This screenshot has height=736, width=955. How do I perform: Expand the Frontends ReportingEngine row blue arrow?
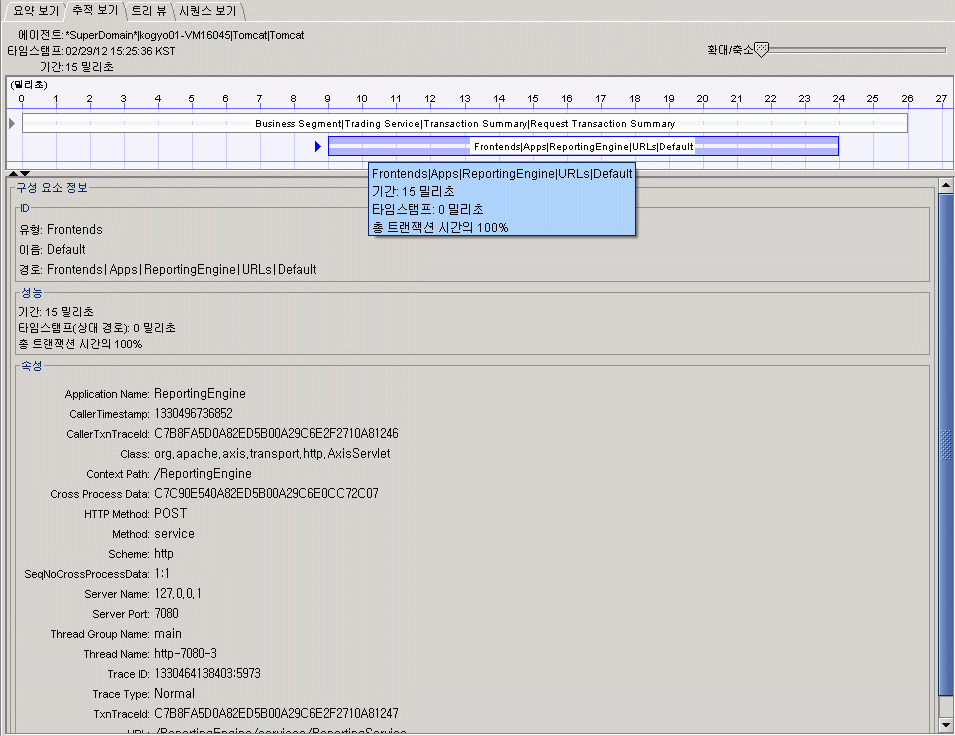pyautogui.click(x=317, y=146)
